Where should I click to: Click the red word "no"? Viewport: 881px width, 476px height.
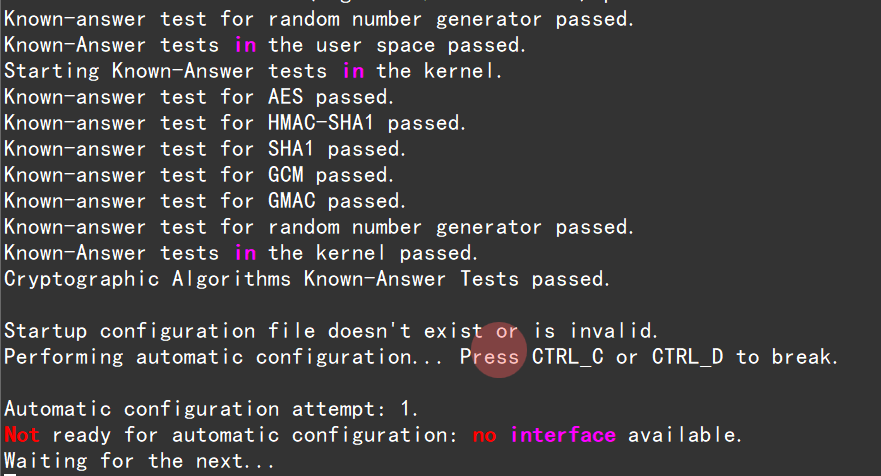click(484, 435)
